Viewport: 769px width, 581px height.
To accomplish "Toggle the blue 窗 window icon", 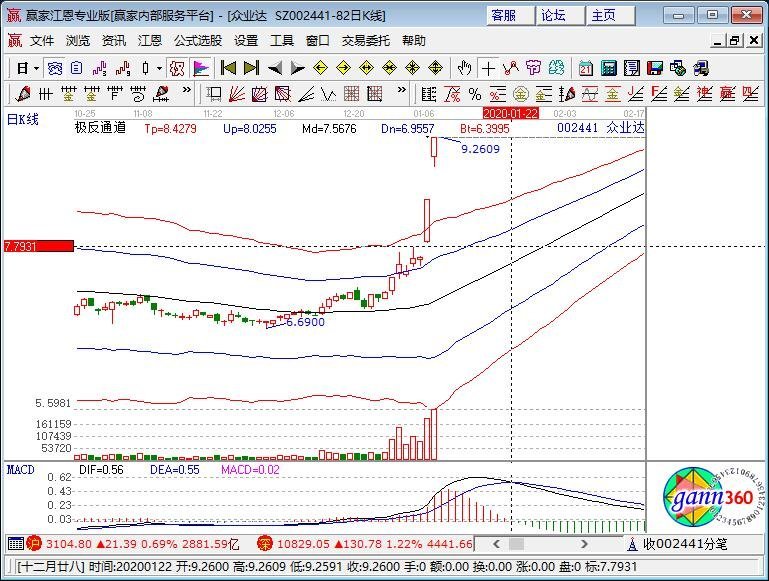I will tap(54, 68).
